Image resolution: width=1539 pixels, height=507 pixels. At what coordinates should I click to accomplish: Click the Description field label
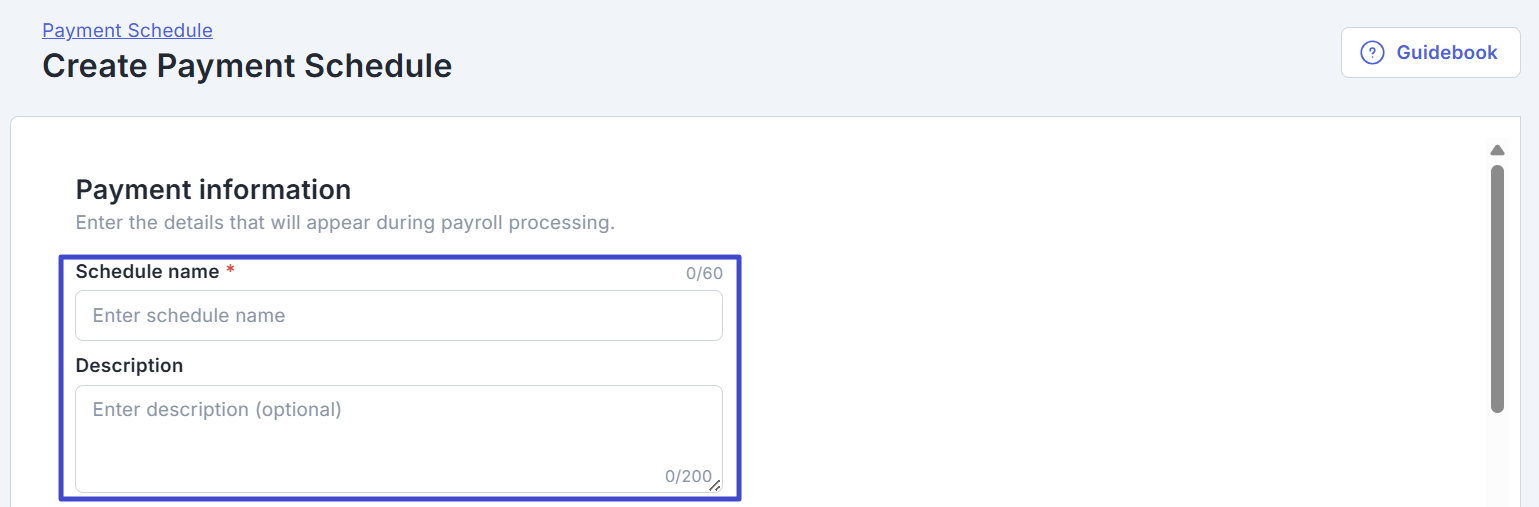[x=129, y=365]
